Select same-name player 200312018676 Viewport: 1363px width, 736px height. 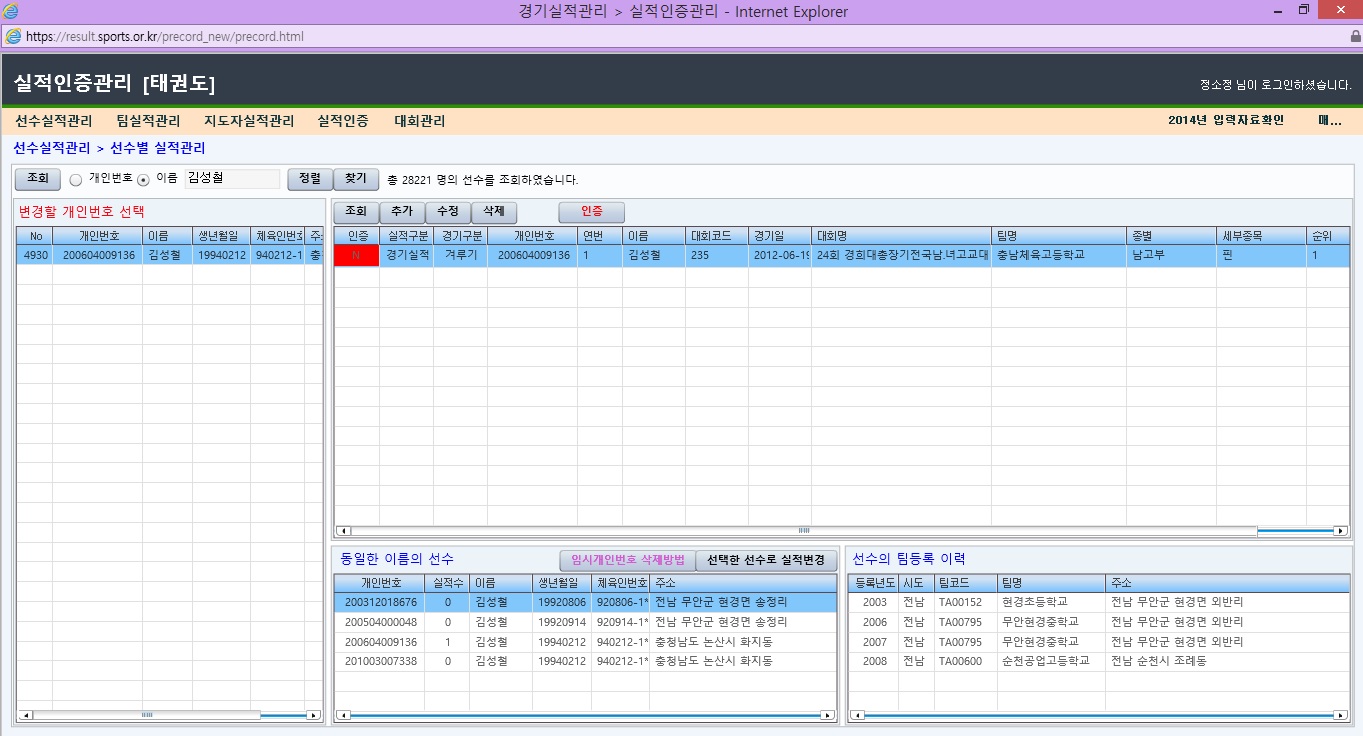585,602
